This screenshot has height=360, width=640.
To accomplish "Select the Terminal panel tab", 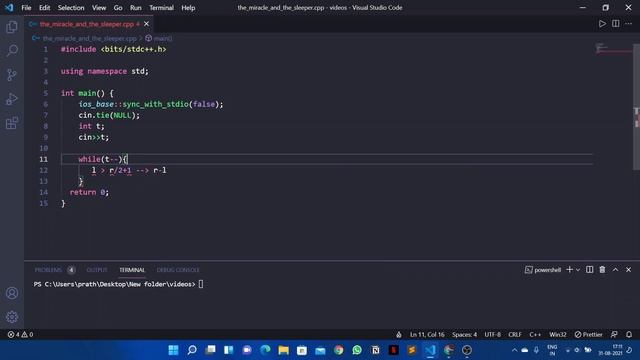I will [132, 270].
